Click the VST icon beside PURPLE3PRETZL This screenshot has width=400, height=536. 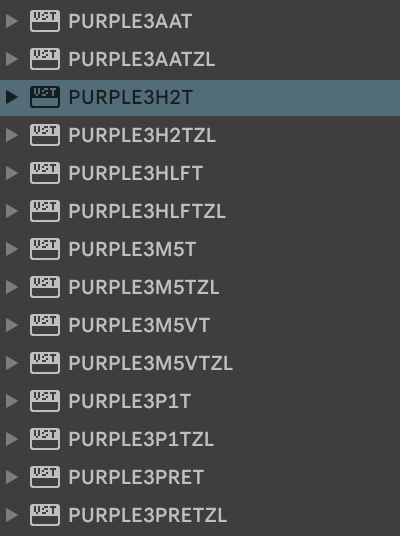(45, 515)
